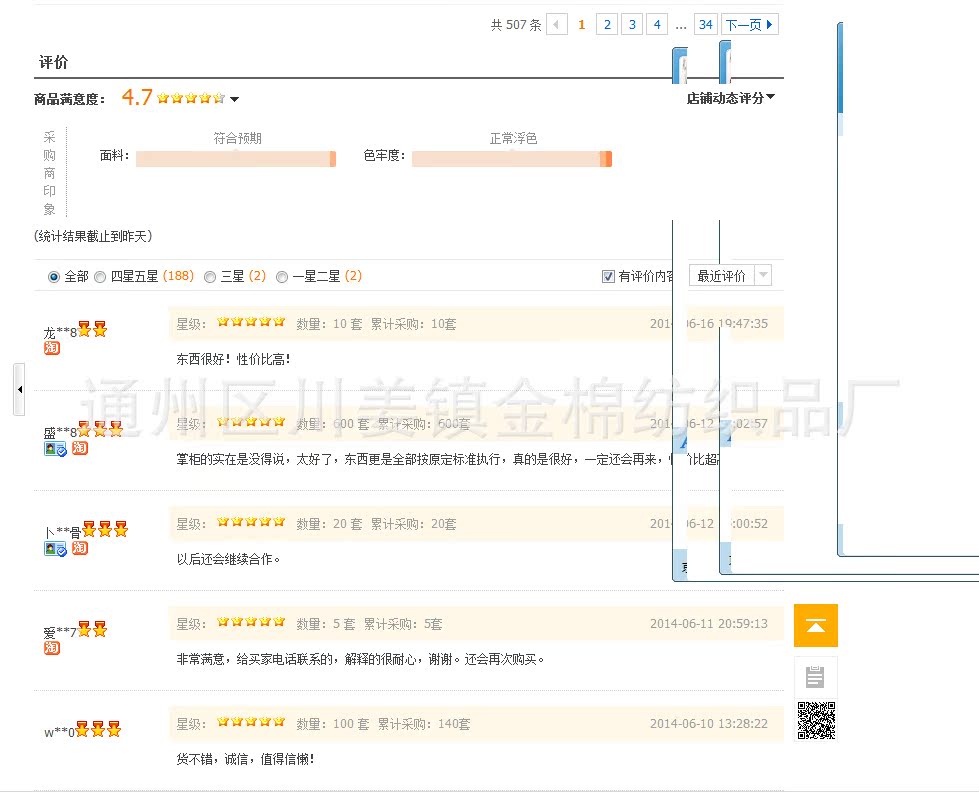Screen dimensions: 979x792
Task: Click the 面料 rating bar
Action: click(x=236, y=159)
